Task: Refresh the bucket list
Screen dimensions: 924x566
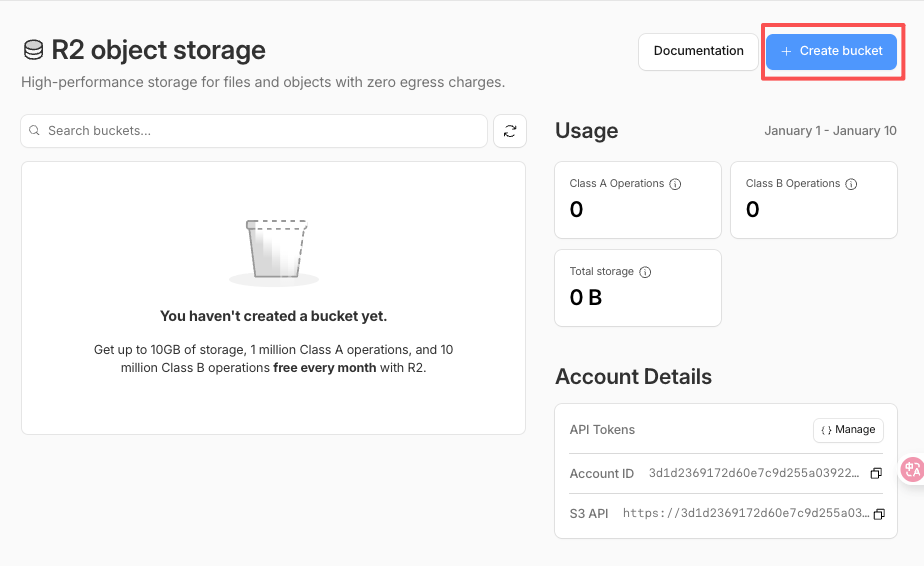Action: coord(510,131)
